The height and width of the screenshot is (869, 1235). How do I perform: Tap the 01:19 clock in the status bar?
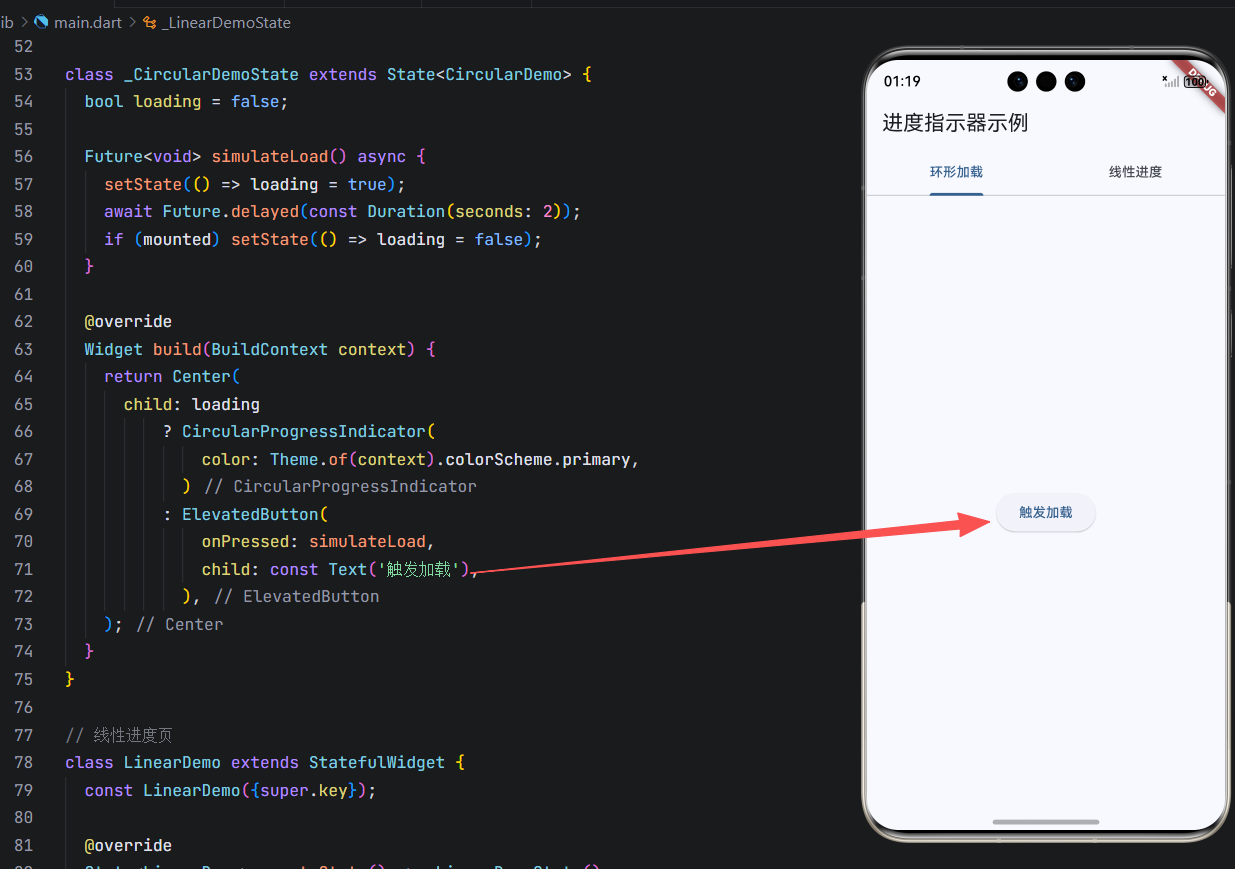tap(902, 82)
